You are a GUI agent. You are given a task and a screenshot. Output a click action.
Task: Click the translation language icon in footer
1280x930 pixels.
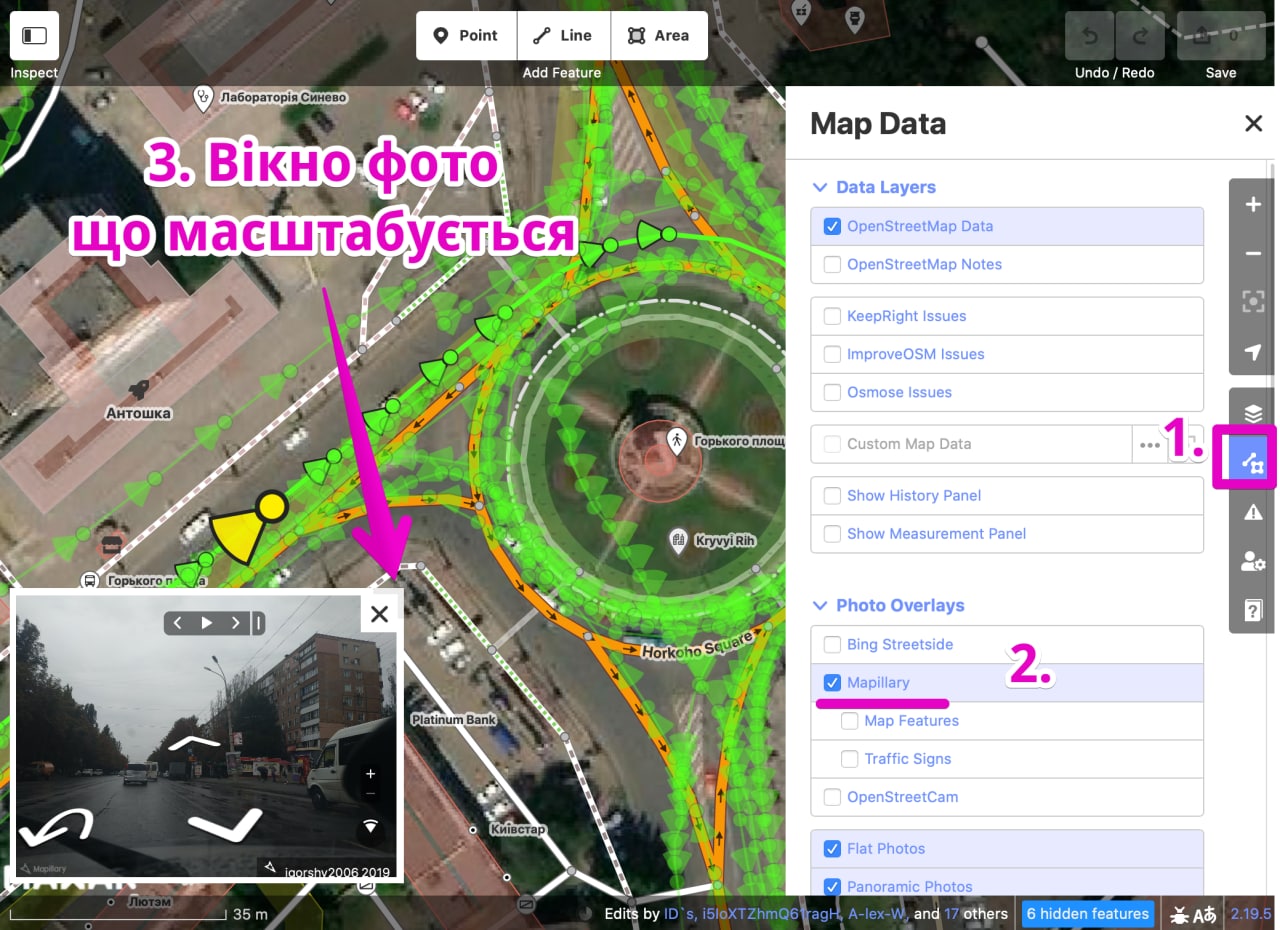[1205, 914]
